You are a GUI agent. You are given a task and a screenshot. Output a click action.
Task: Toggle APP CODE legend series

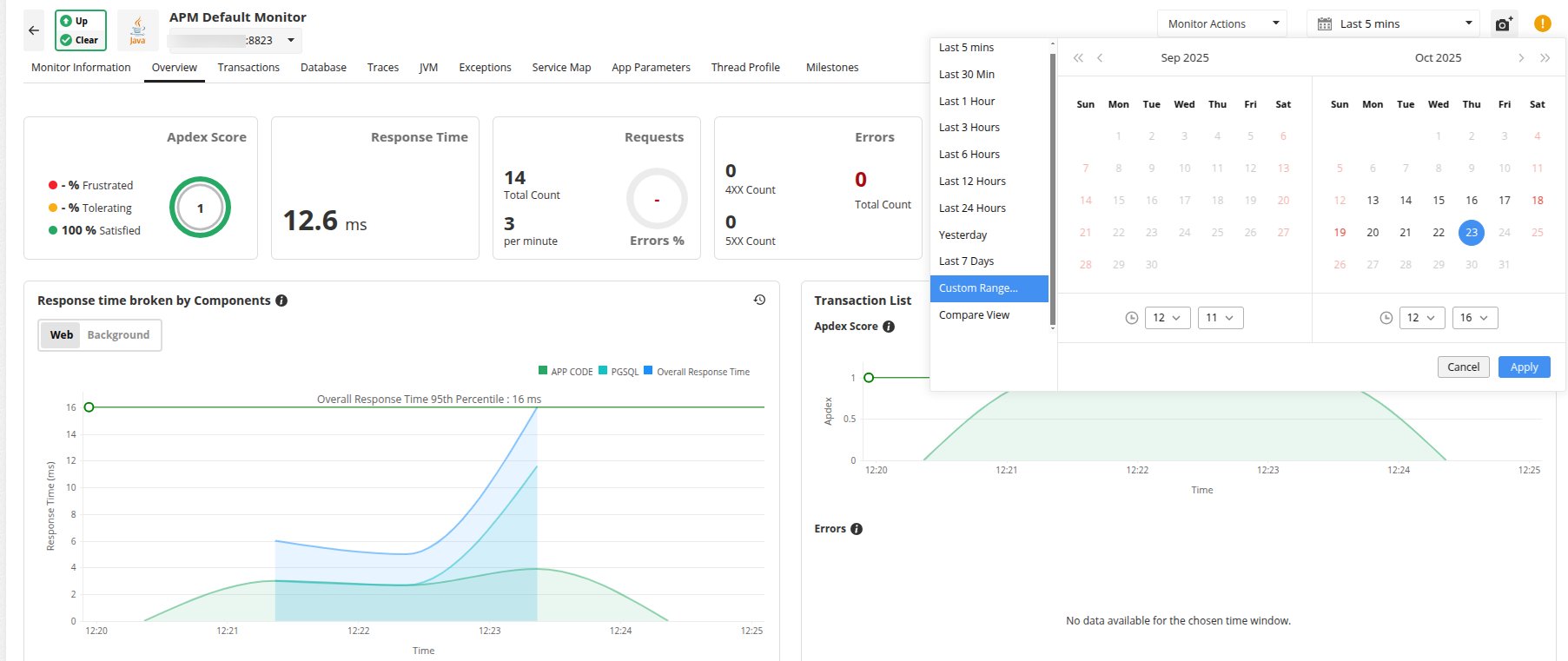point(566,372)
